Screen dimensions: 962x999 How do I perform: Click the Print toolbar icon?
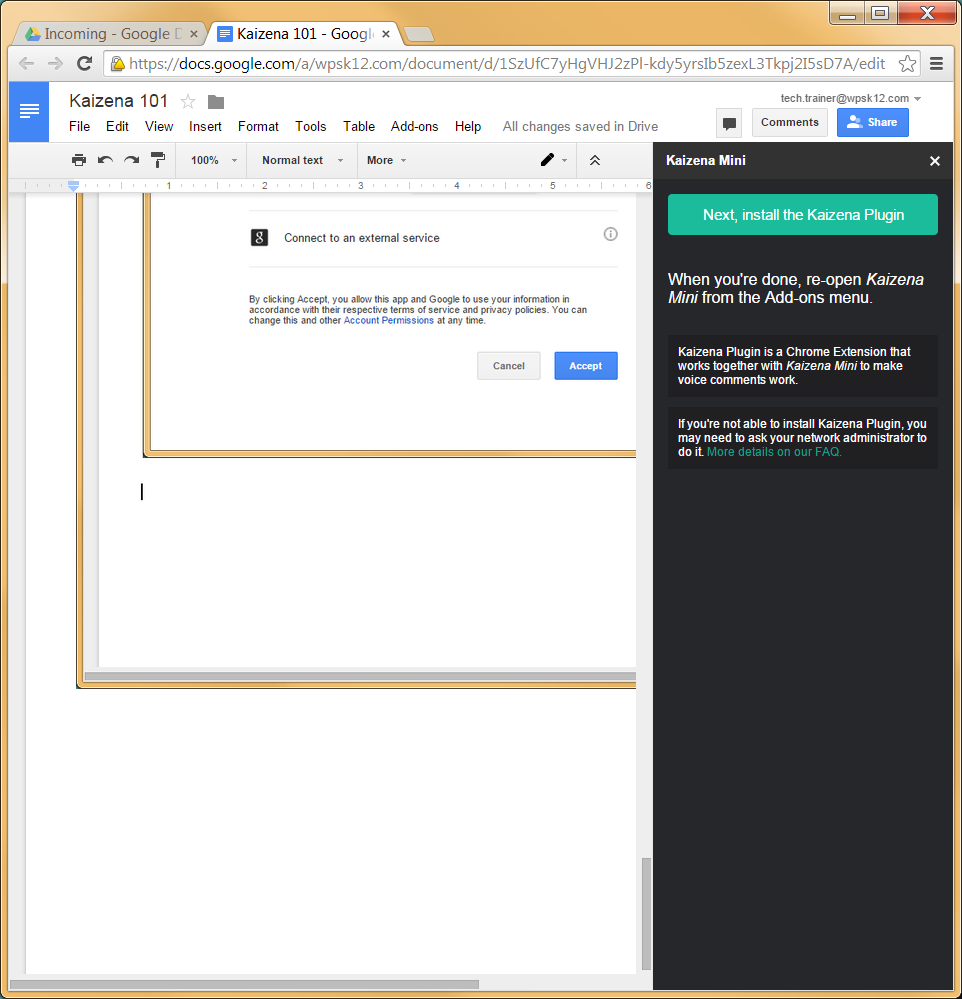click(x=79, y=160)
